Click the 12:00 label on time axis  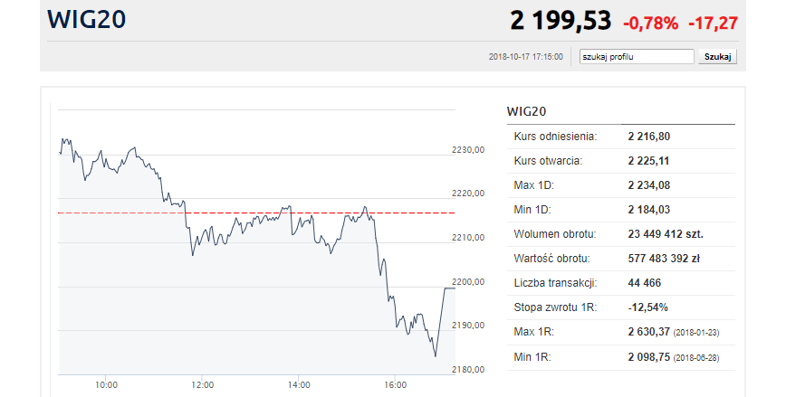(x=203, y=385)
